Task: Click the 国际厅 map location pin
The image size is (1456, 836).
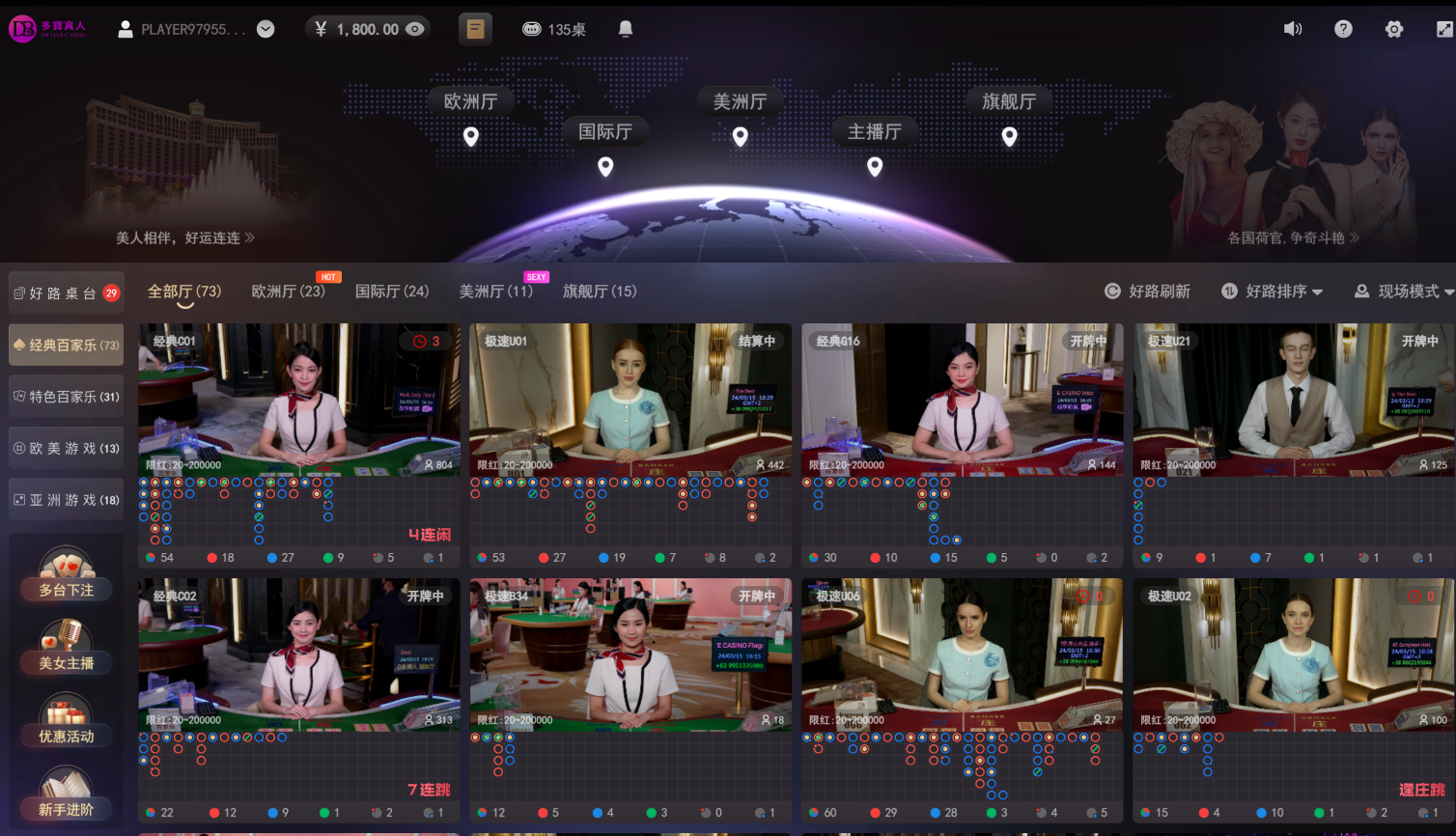Action: pos(605,167)
